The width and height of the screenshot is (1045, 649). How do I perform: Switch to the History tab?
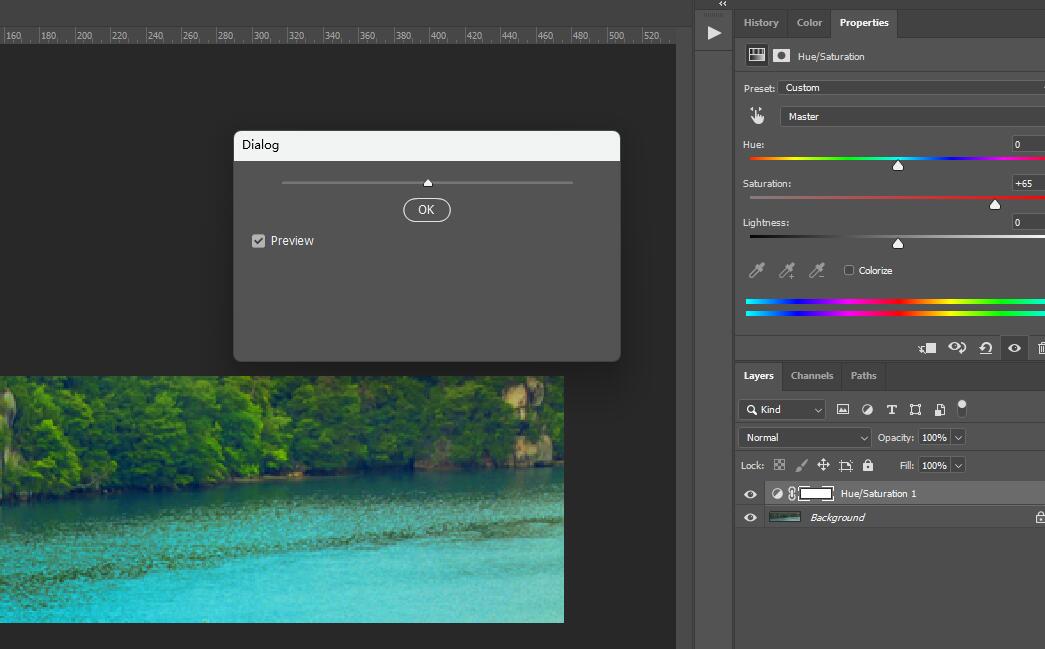click(x=760, y=23)
